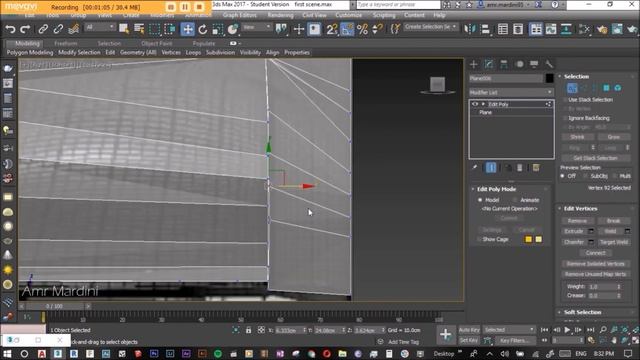Open Select by Name list
Screen dimensions: 640x360
point(139,29)
